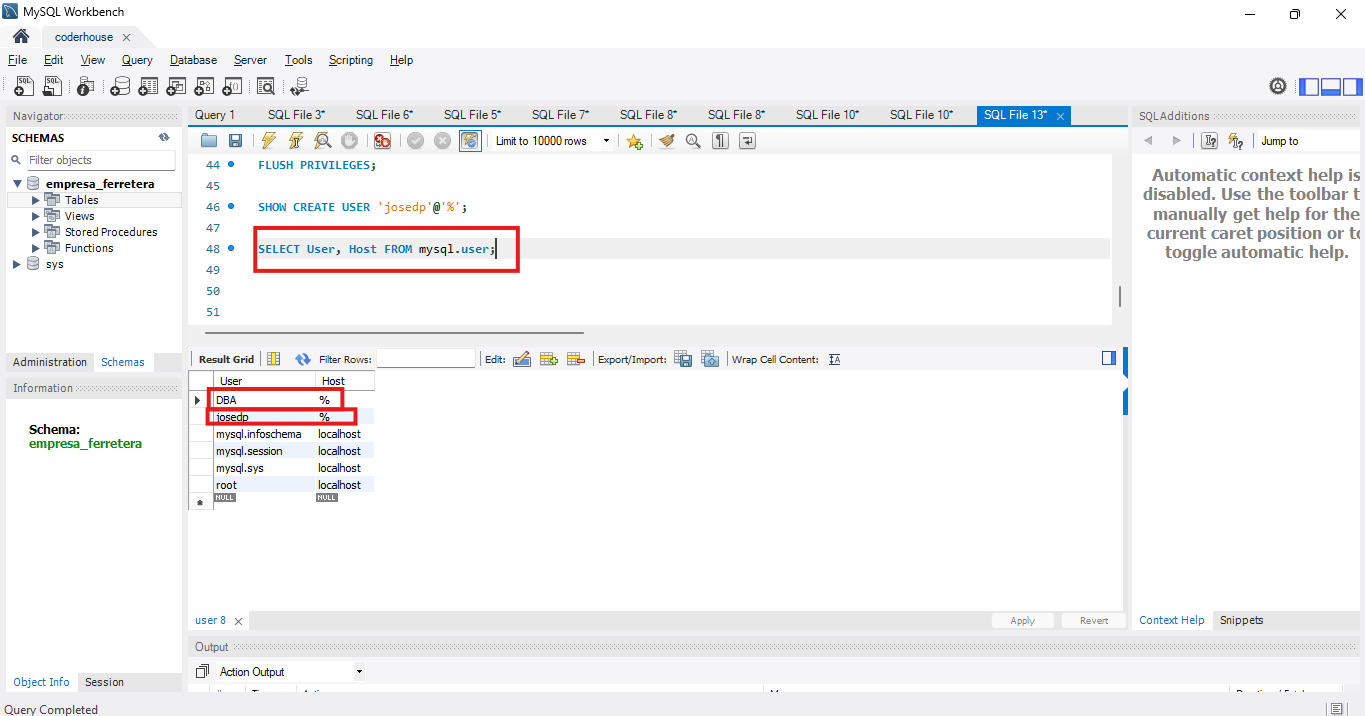This screenshot has width=1365, height=716.
Task: Get manual context help for caret position
Action: click(1209, 141)
